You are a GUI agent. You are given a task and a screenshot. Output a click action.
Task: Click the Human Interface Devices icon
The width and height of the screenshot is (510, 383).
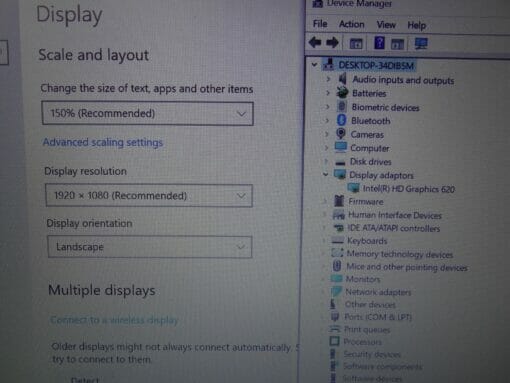(x=339, y=215)
